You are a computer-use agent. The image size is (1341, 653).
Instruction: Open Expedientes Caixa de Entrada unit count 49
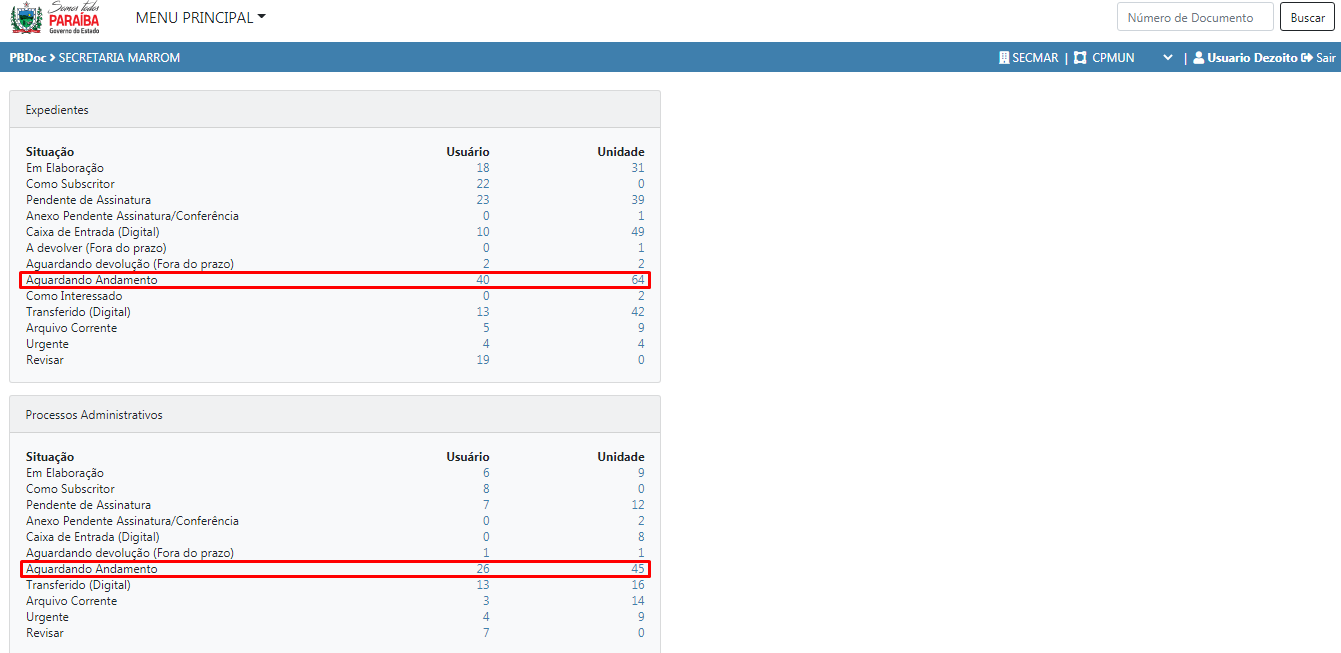638,232
